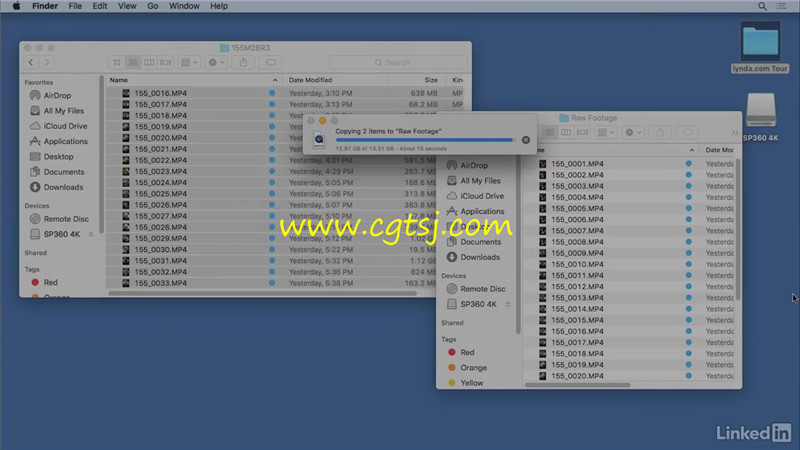Switch 155M28R3 window to cover flow view
The image size is (800, 450).
point(165,62)
